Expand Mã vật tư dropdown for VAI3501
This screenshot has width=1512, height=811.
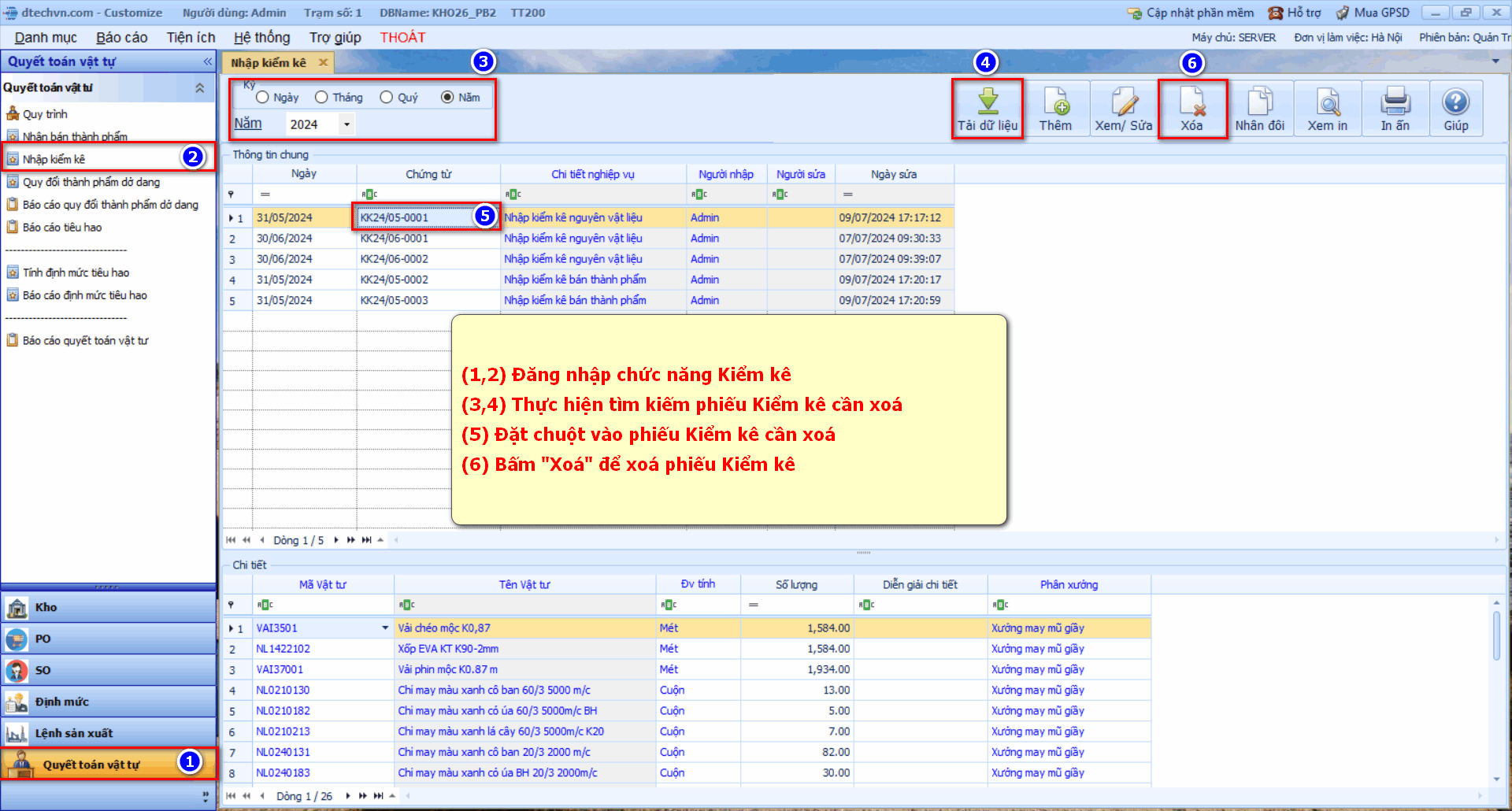point(385,628)
